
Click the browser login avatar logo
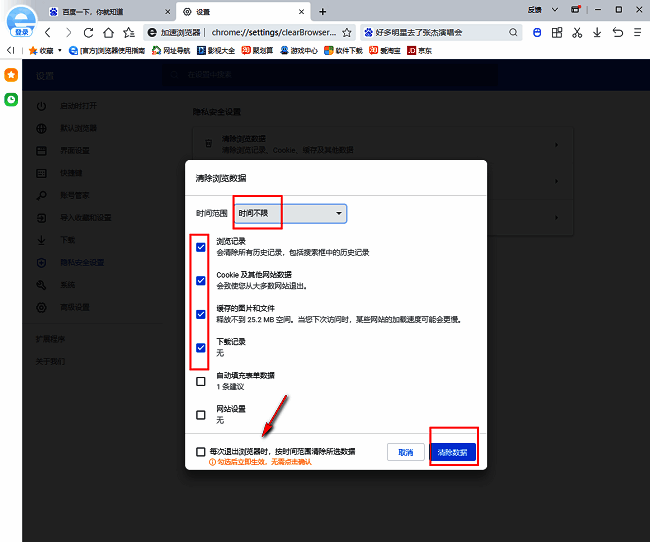pos(22,22)
